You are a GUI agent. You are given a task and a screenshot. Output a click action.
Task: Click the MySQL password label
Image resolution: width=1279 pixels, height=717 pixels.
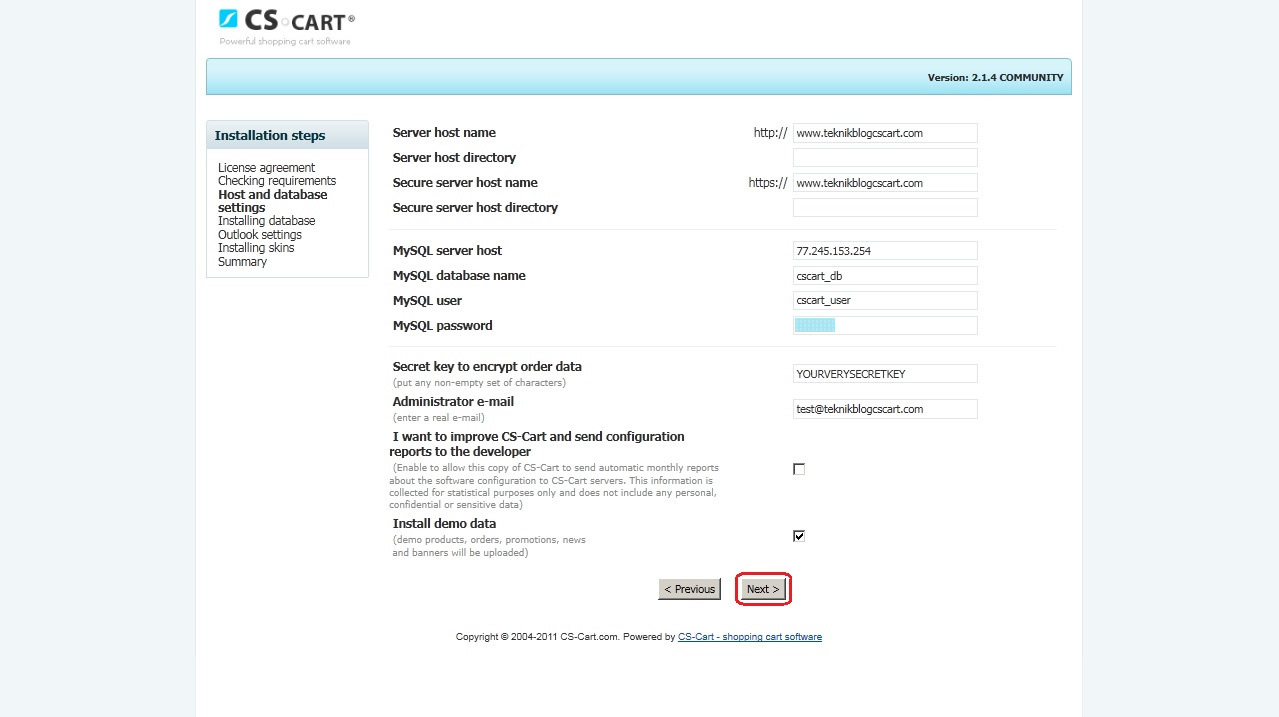[443, 326]
